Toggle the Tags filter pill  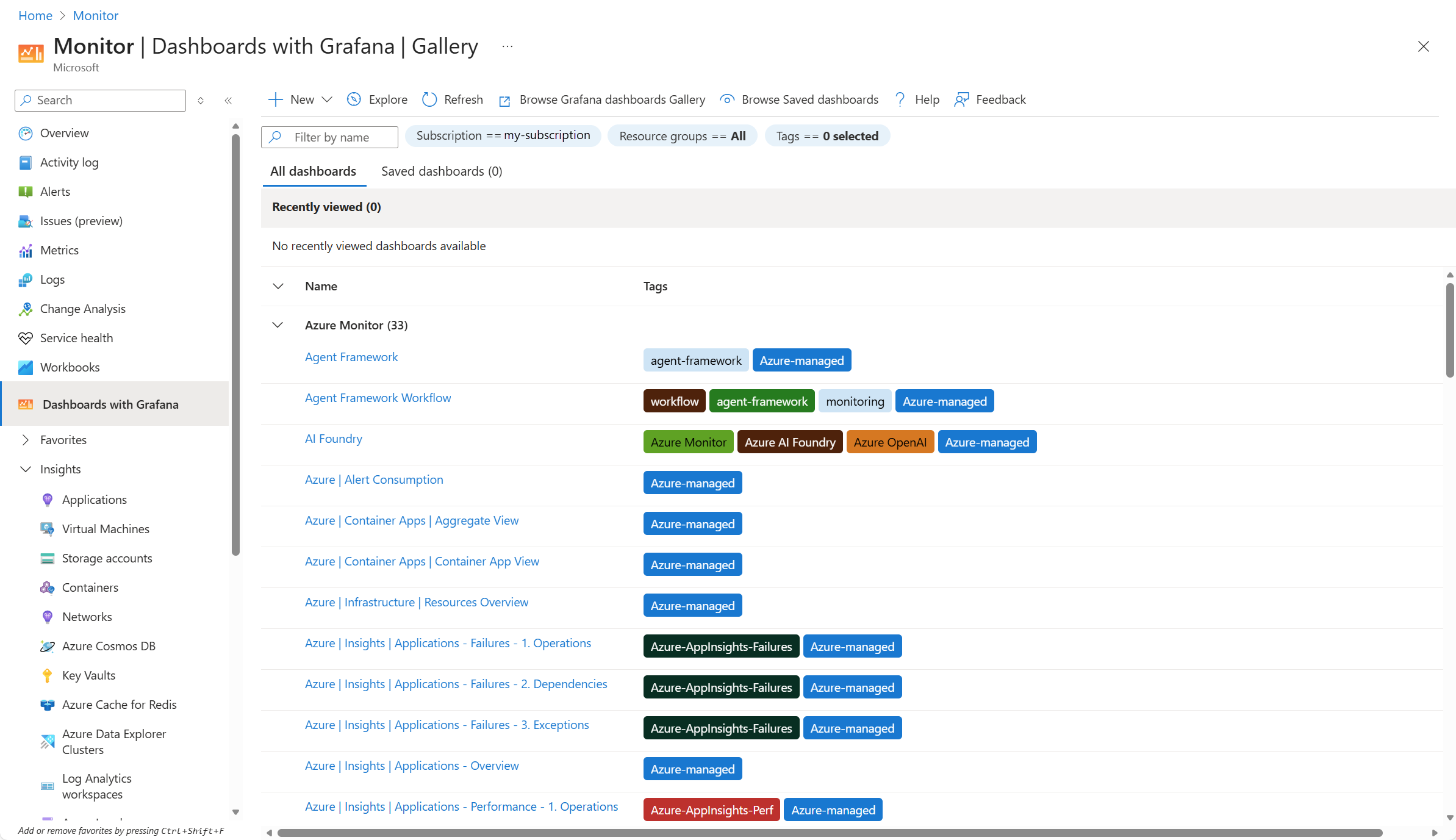point(827,136)
